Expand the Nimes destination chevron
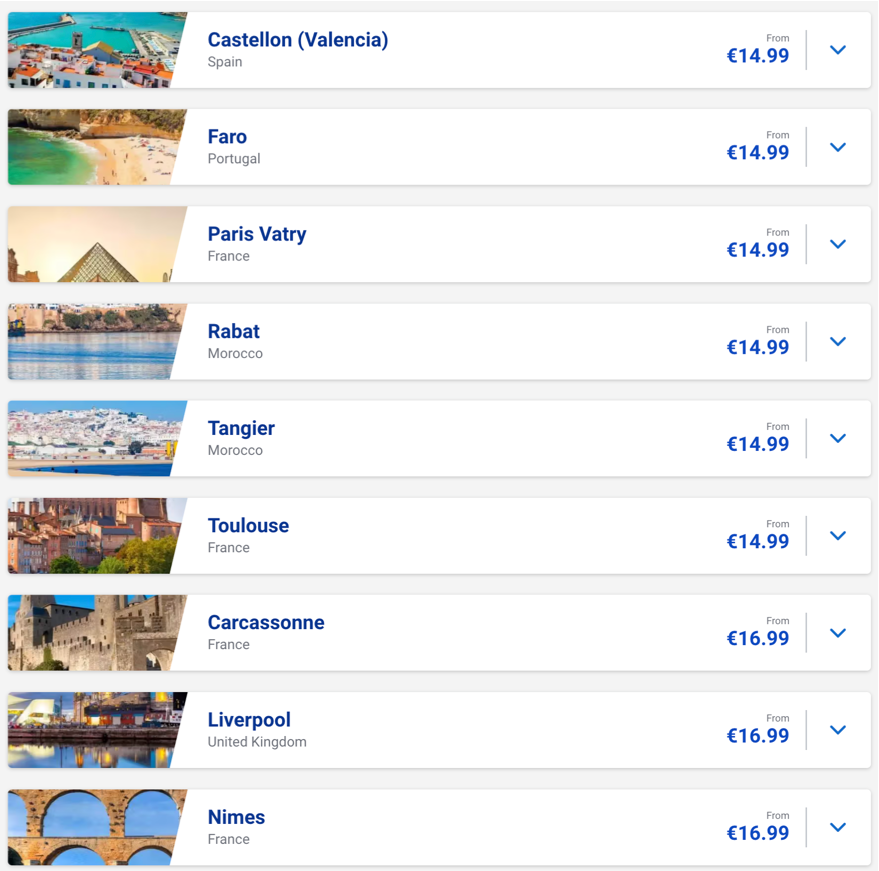879x871 pixels. [838, 827]
